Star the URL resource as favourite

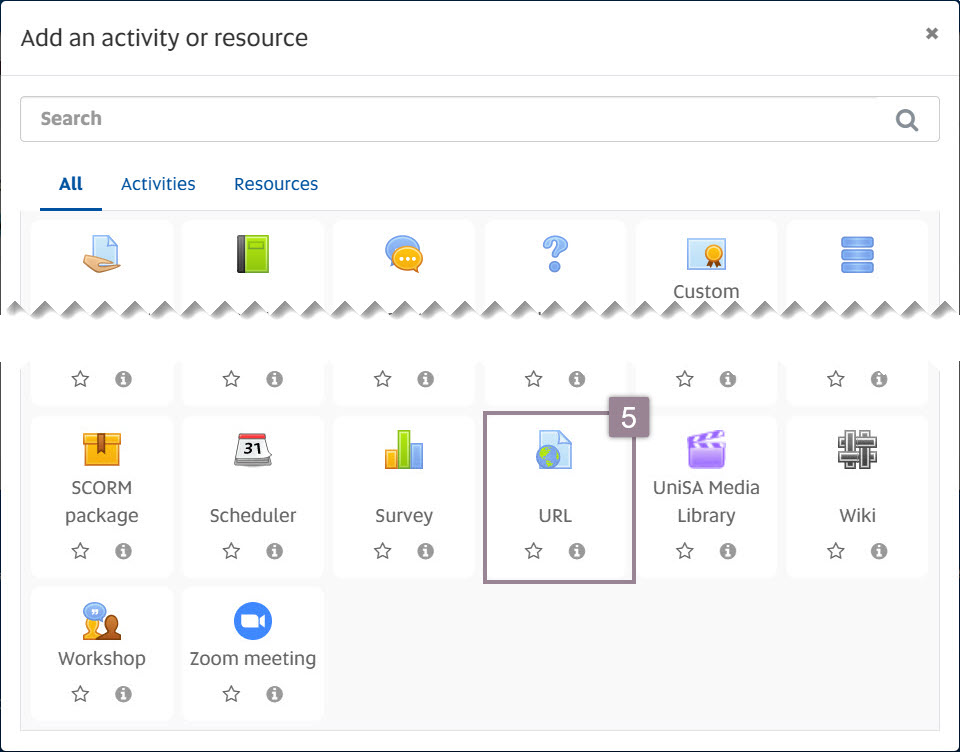click(533, 550)
